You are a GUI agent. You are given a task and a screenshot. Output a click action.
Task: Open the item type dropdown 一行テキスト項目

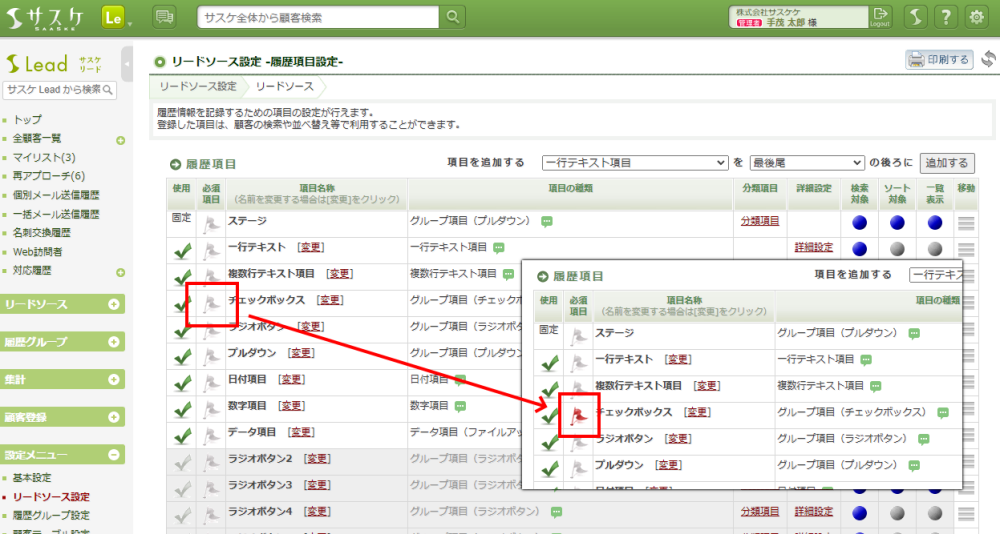[634, 163]
